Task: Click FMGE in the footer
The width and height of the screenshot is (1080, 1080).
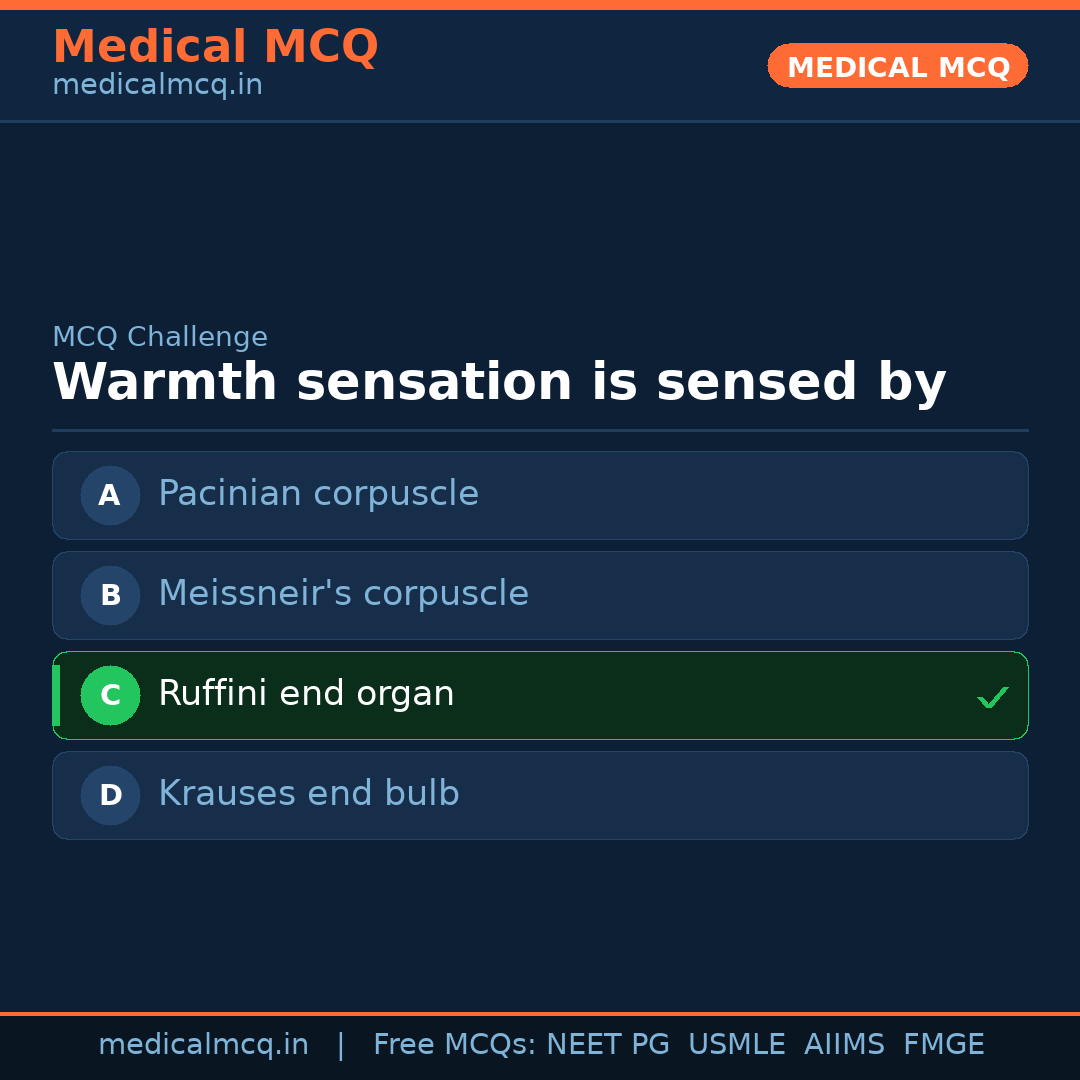Action: point(943,1045)
